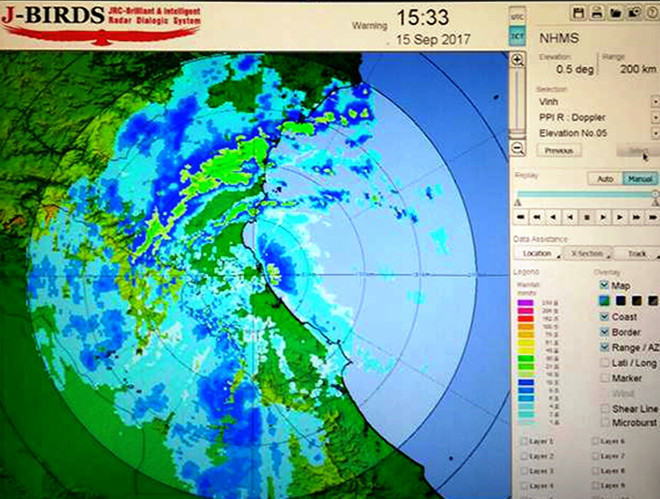
Task: Click the Previous button
Action: 559,150
